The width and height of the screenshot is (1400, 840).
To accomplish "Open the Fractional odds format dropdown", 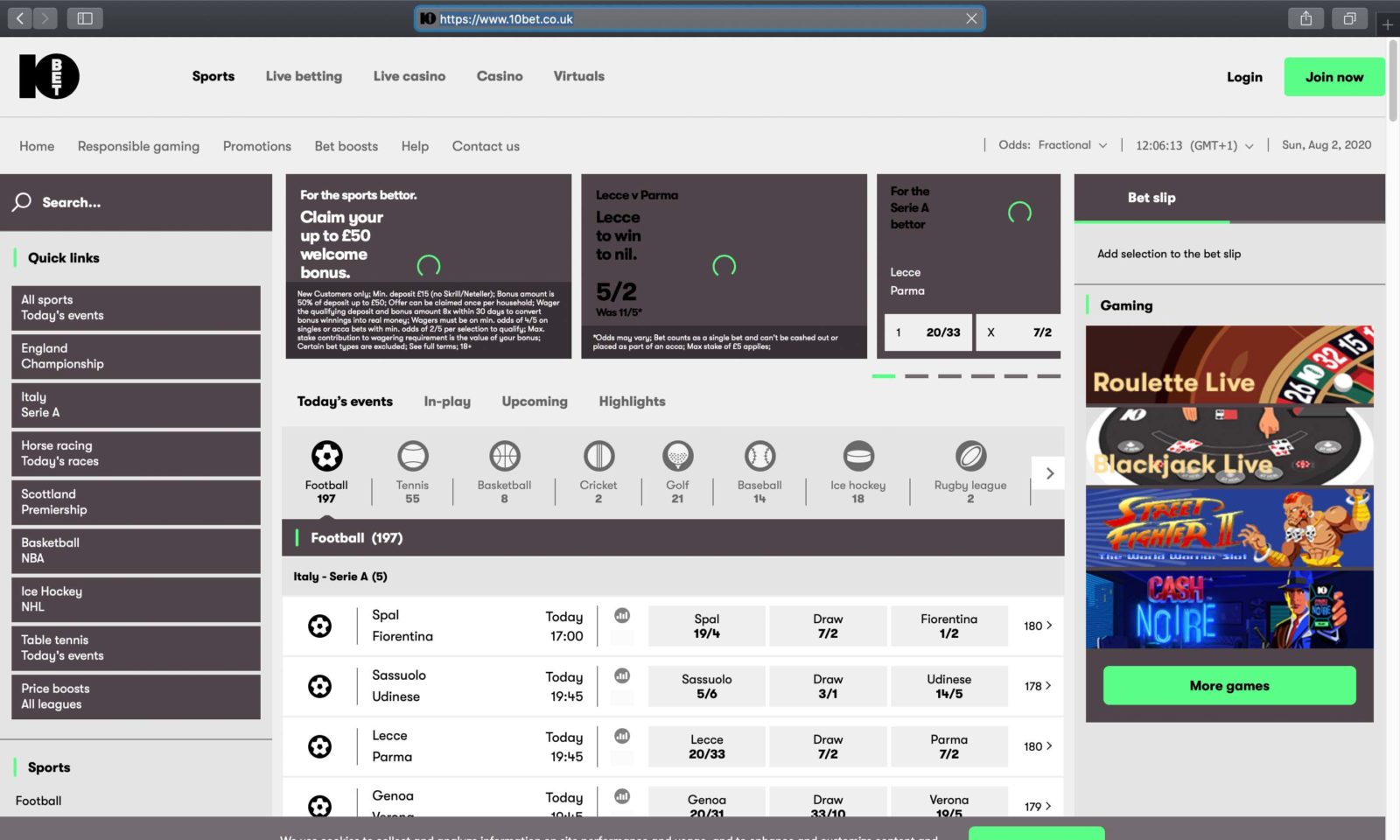I will (x=1071, y=144).
